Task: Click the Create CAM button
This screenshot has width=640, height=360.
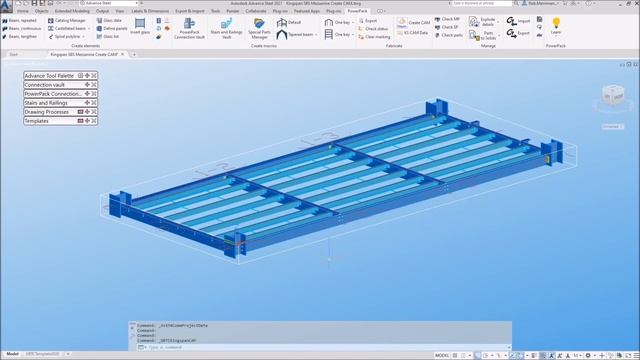Action: click(x=413, y=22)
